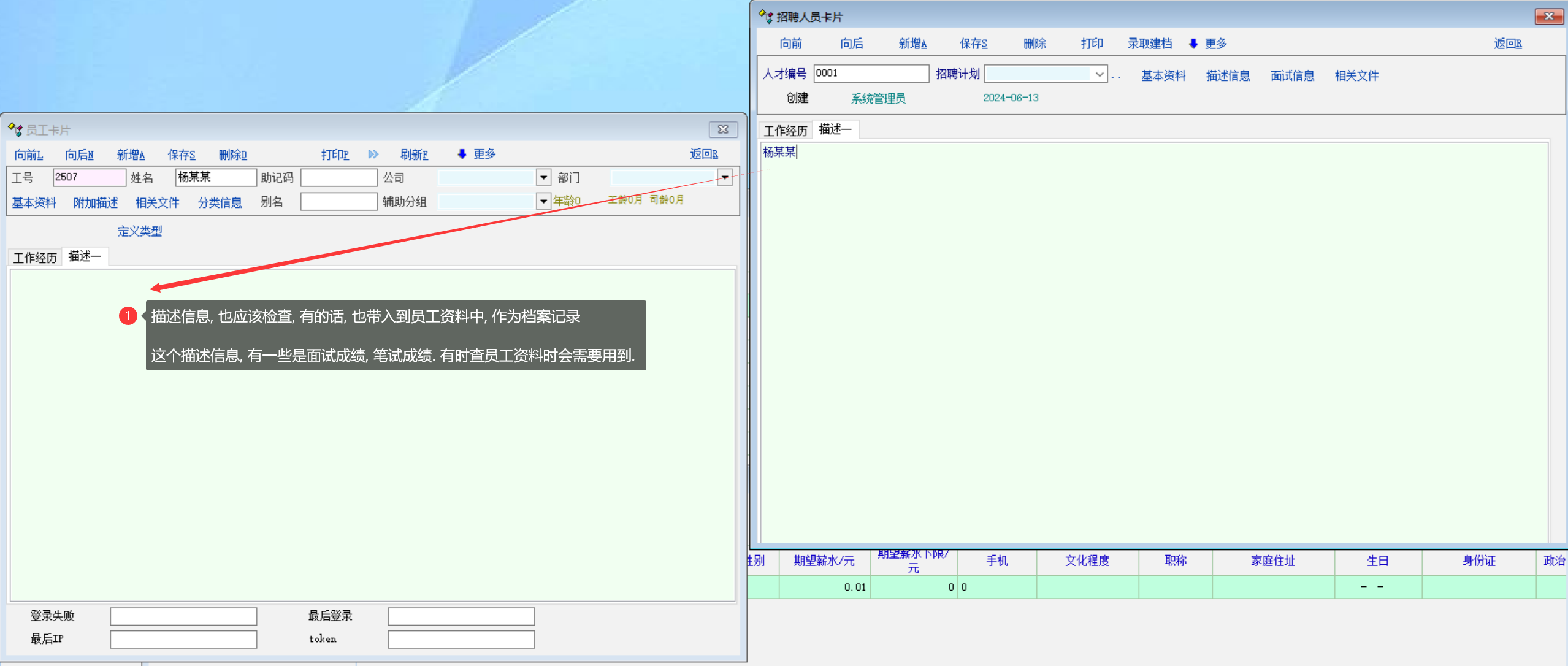Expand the 公司 dropdown
Image resolution: width=1568 pixels, height=666 pixels.
pyautogui.click(x=543, y=178)
